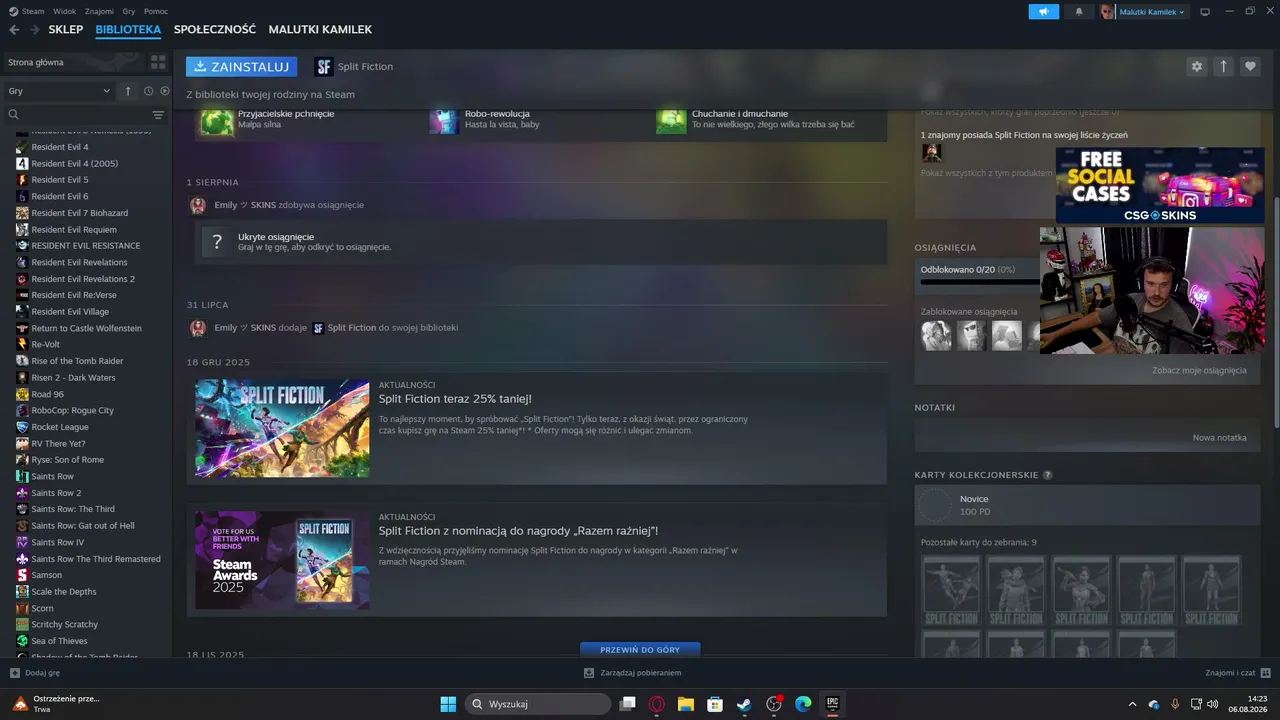Open the Znajomi menu
1280x720 pixels.
[99, 11]
